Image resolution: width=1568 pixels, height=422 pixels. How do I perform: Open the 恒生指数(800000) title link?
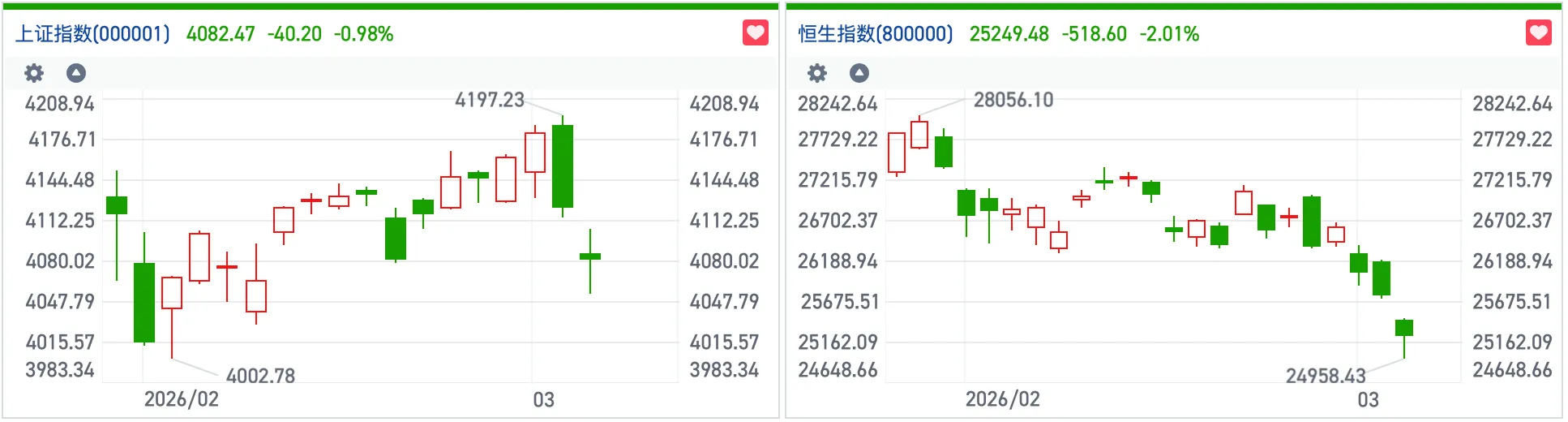point(876,34)
